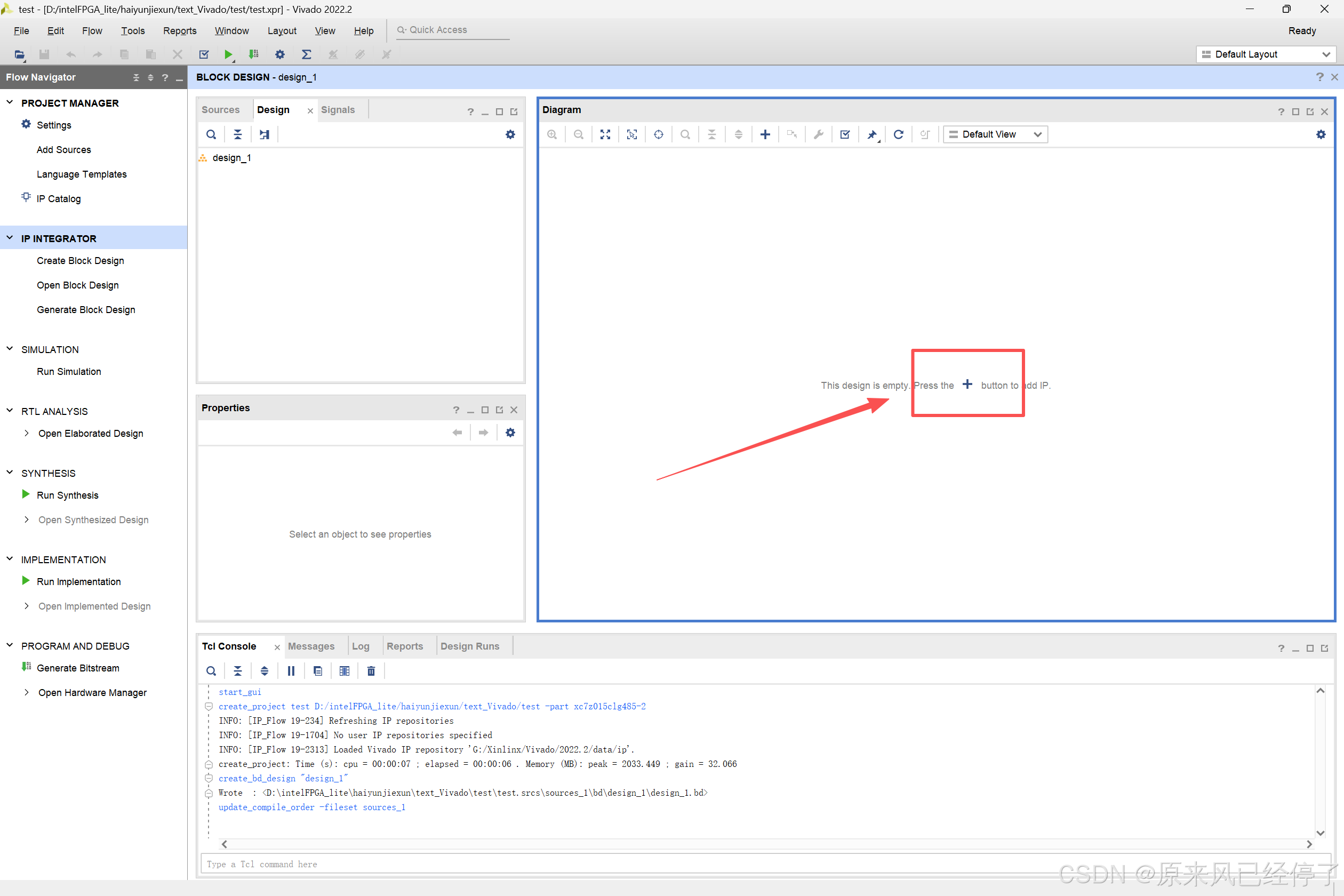Click the Generate Bitstream icon in main toolbar

(x=253, y=54)
